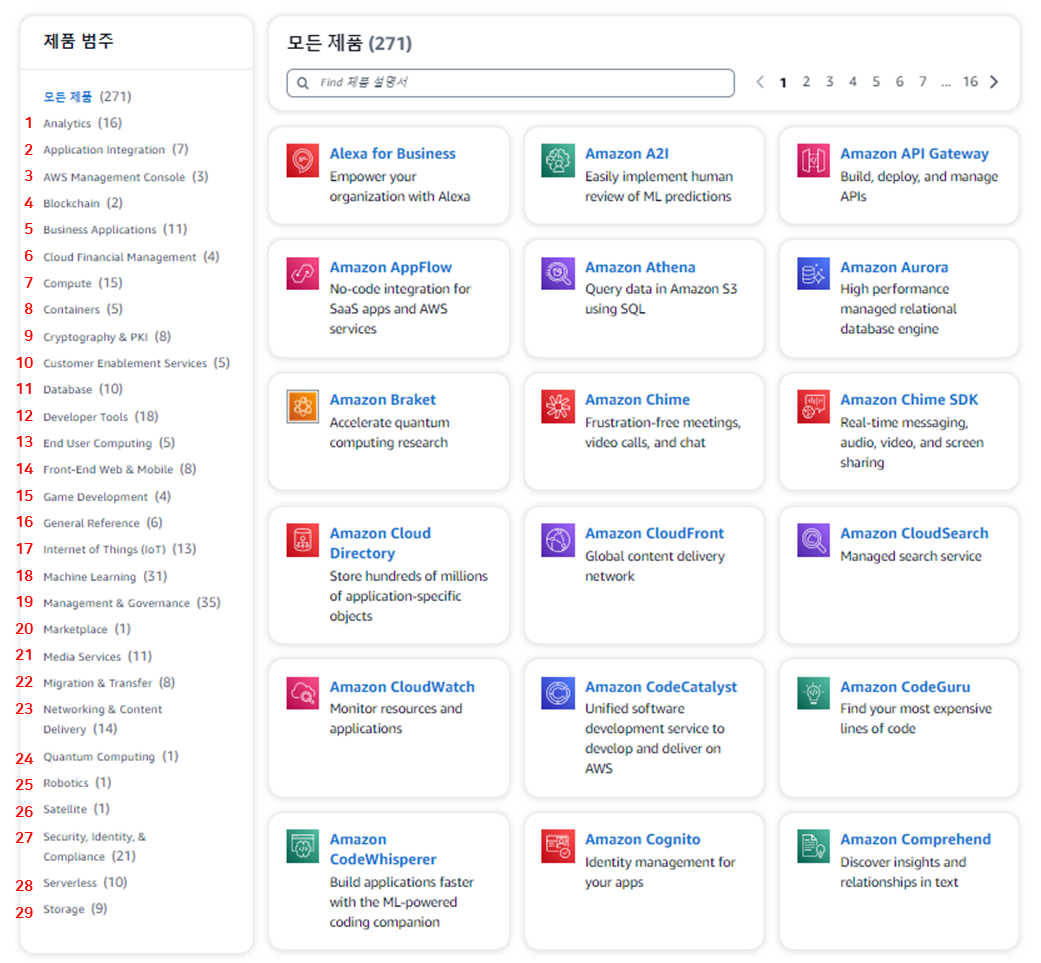
Task: Select the Storage (9) category
Action: pyautogui.click(x=75, y=909)
